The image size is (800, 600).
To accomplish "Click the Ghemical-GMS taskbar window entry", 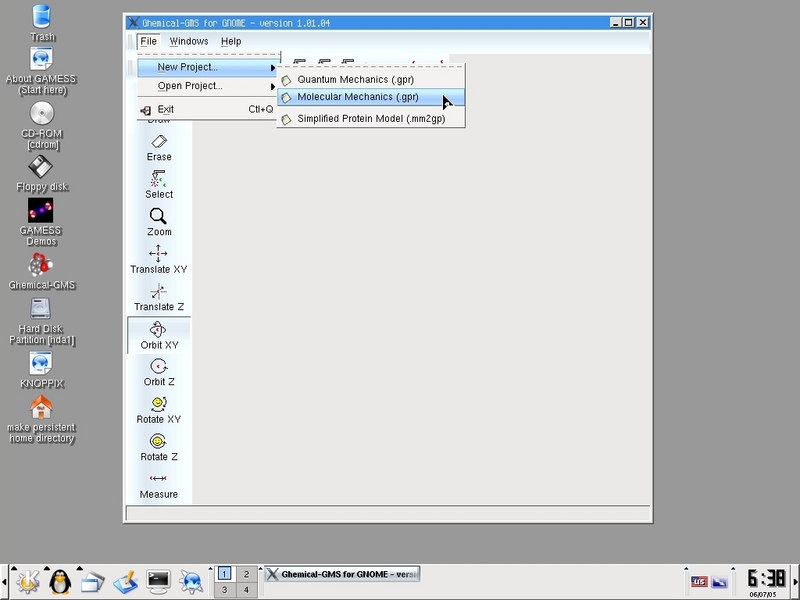I will click(341, 574).
